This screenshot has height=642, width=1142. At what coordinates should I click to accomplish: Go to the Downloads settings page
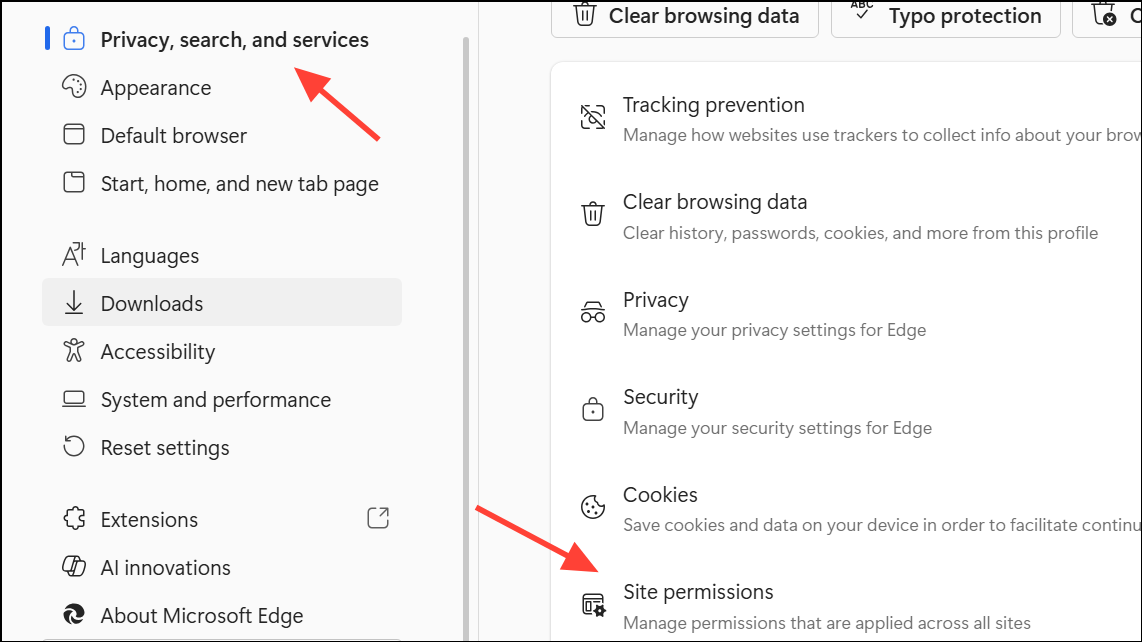[222, 302]
